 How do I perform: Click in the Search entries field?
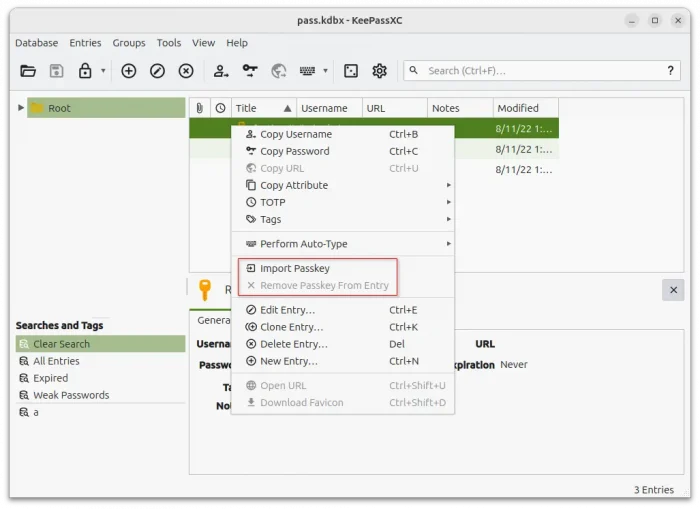540,71
